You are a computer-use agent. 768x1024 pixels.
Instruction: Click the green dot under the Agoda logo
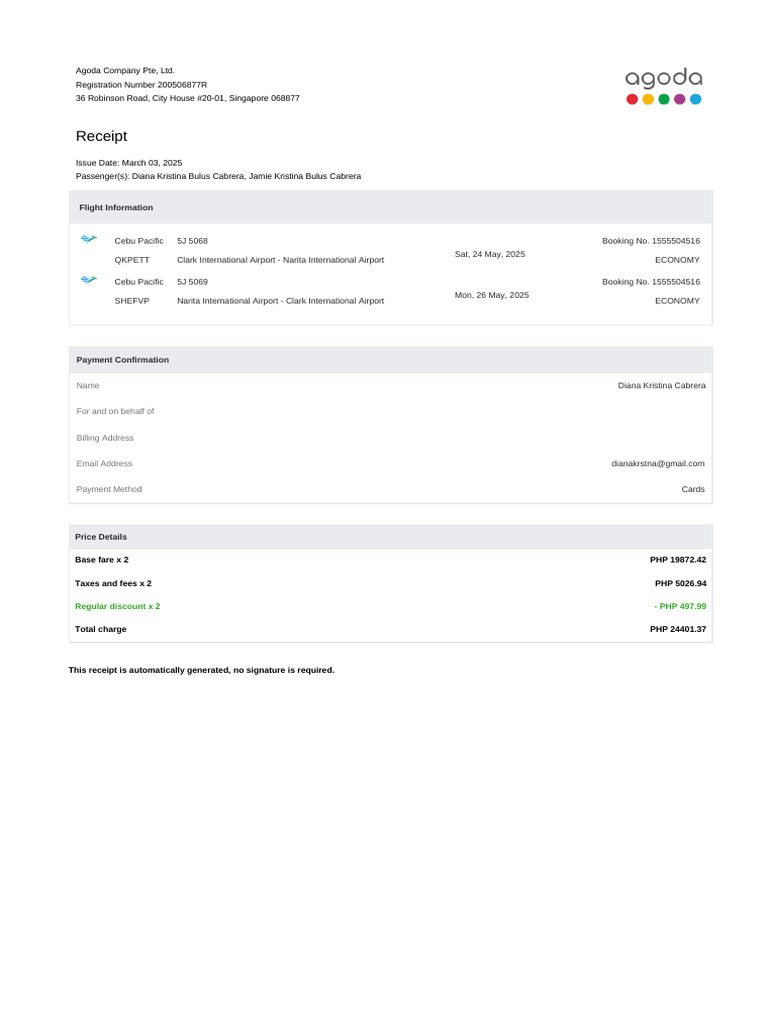[663, 99]
